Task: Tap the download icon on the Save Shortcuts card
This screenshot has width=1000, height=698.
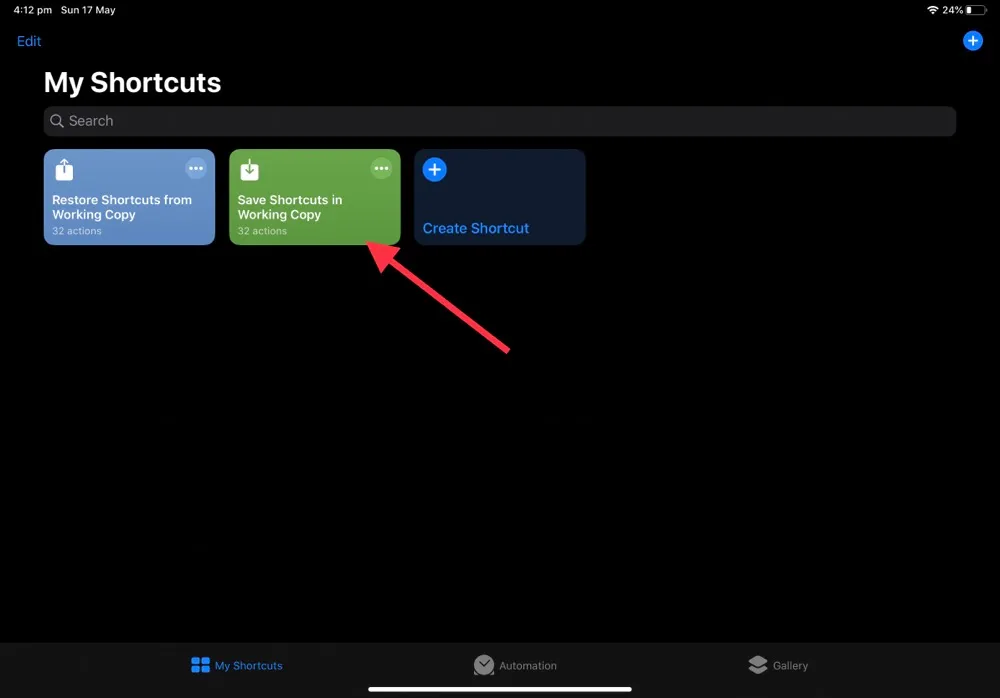Action: 249,168
